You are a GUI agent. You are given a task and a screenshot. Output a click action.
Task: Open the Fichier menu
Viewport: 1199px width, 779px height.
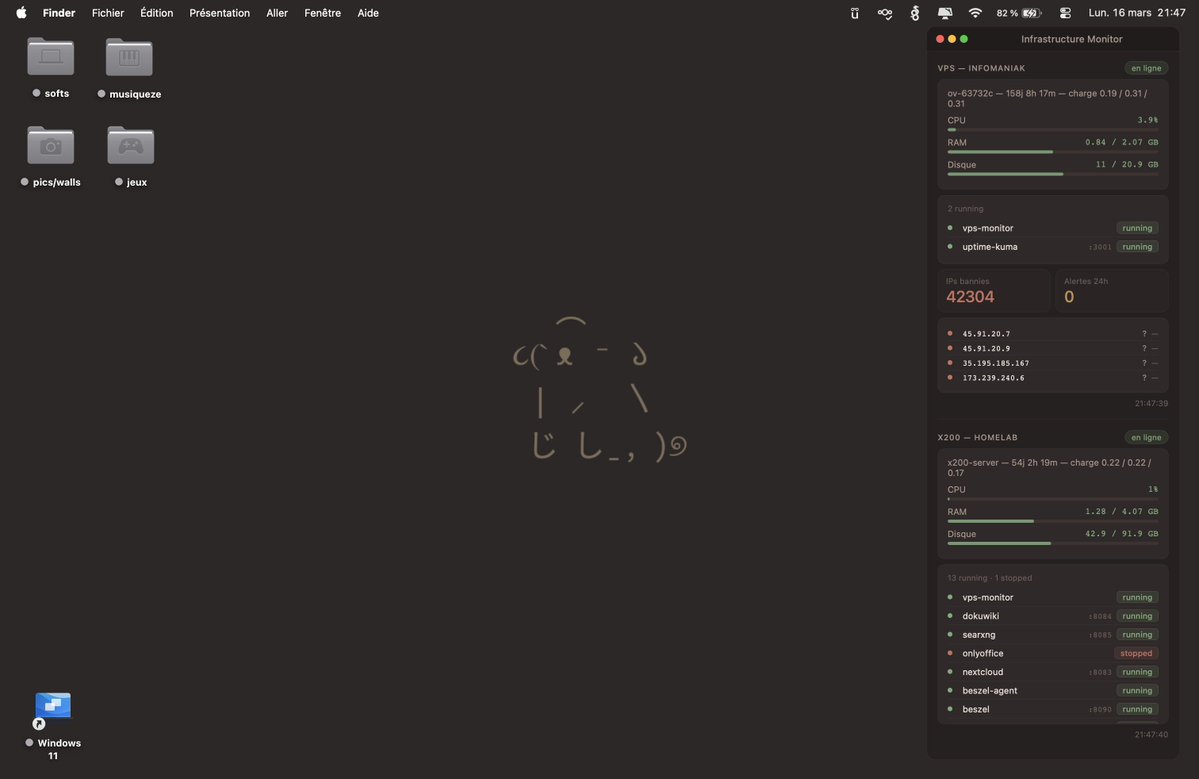pos(108,13)
